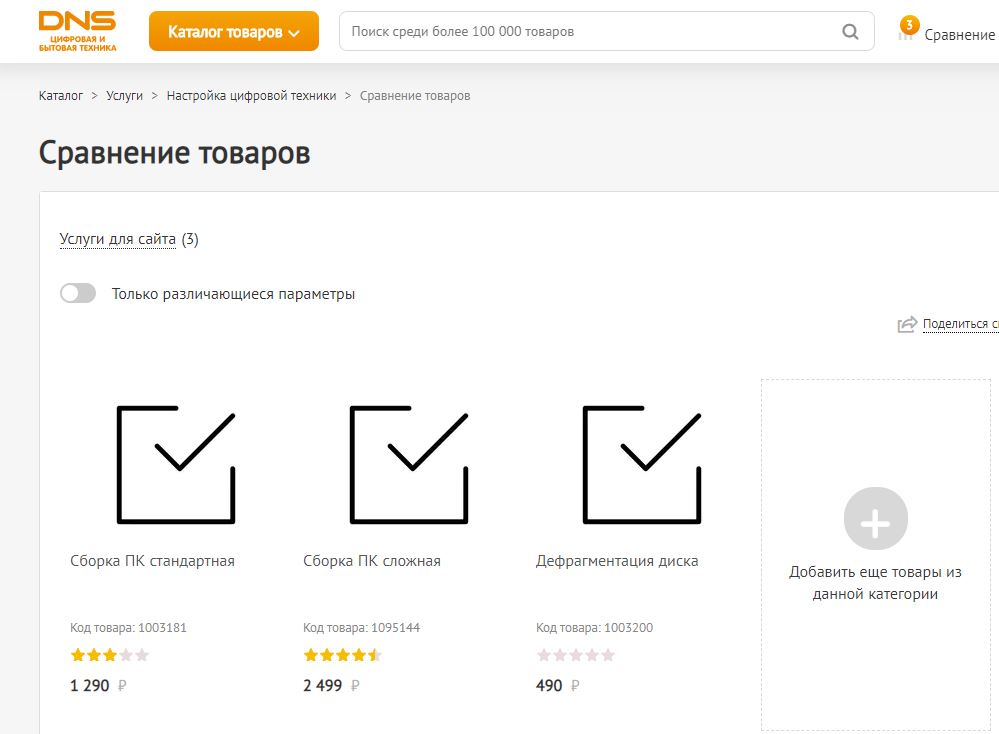999x734 pixels.
Task: Open Настройка цифровой техники breadcrumb
Action: tap(251, 96)
